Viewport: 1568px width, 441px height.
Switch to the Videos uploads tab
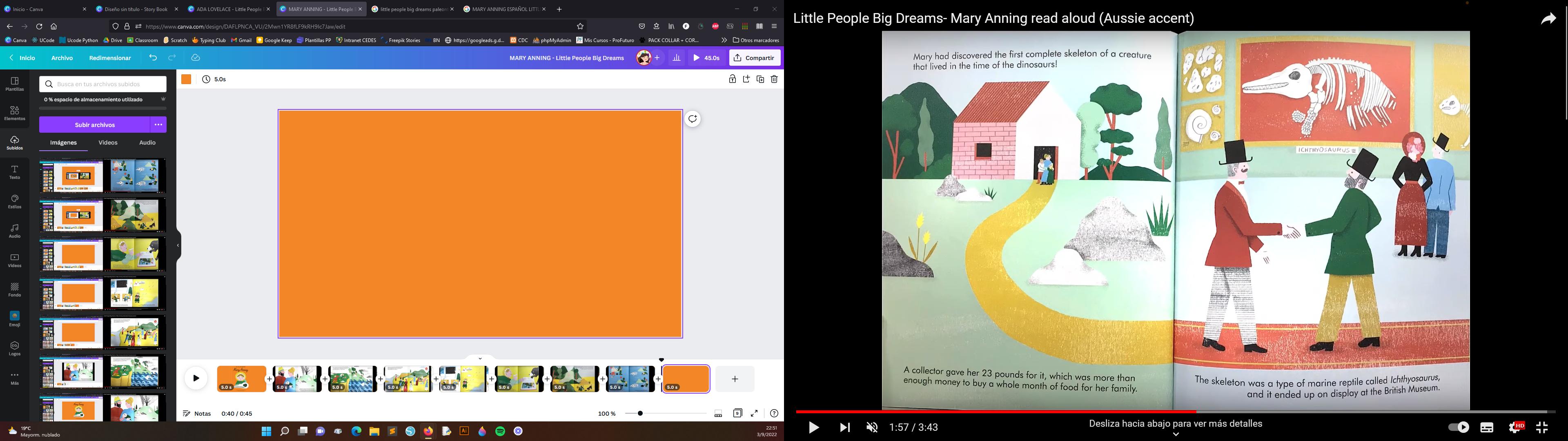coord(108,143)
